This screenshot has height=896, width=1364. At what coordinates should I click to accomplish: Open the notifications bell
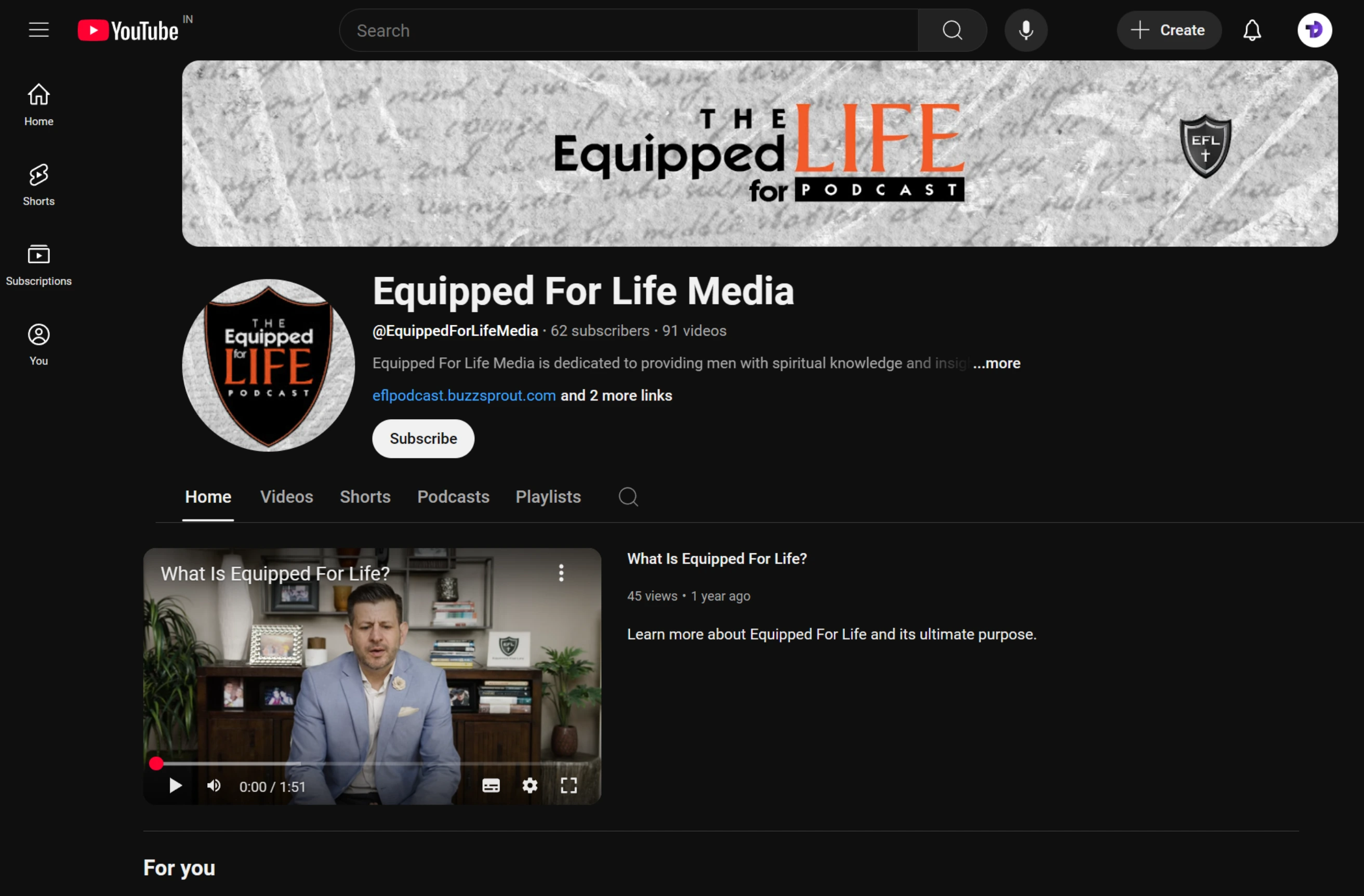click(1252, 30)
